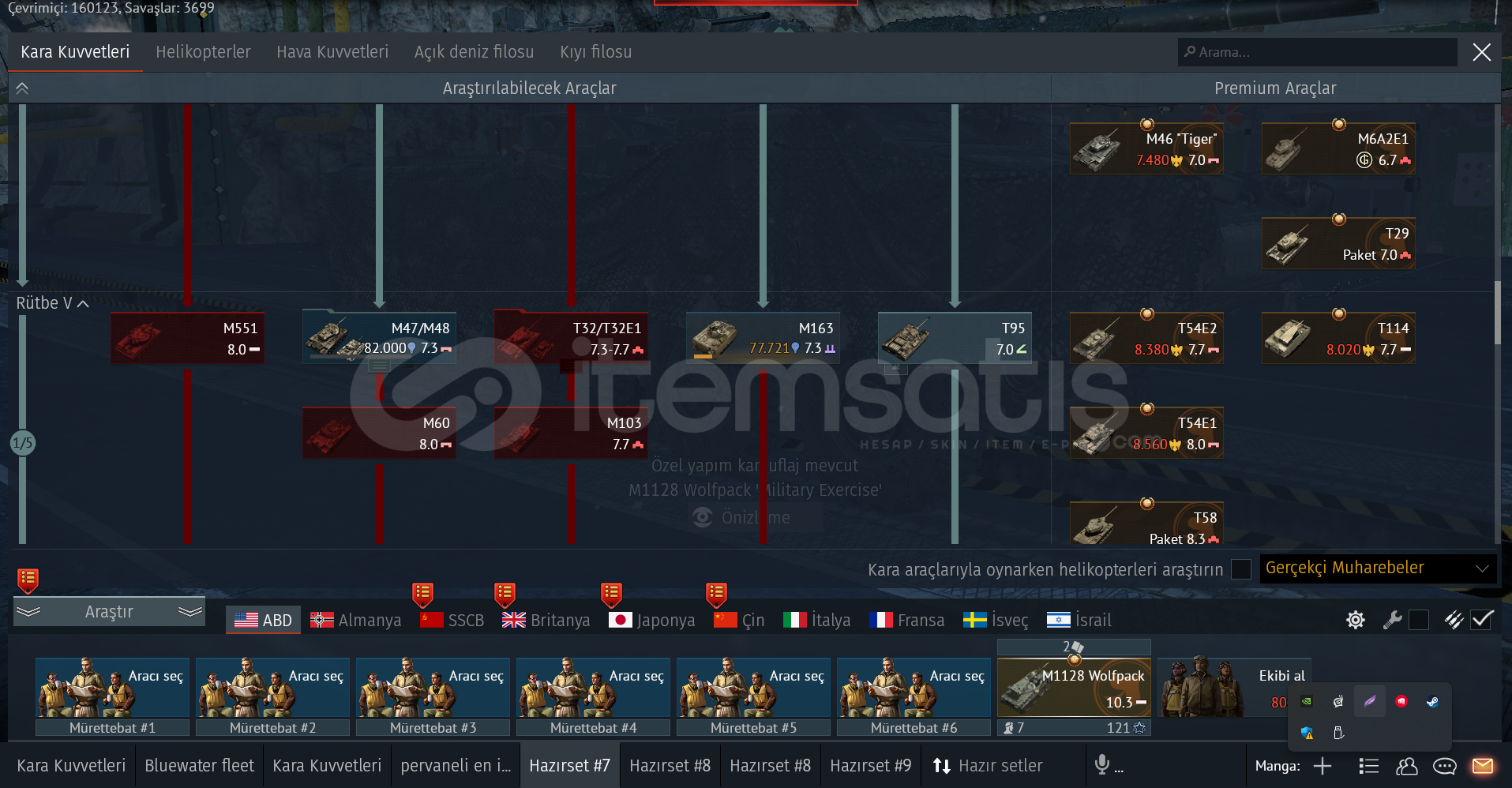
Task: Open the orange mail envelope icon
Action: 1483,766
